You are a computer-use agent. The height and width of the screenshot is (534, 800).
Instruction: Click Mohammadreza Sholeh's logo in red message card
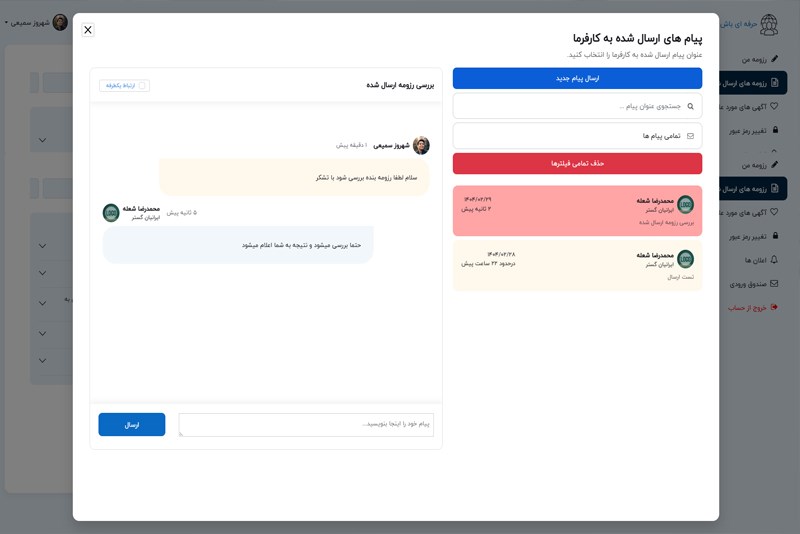coord(685,205)
